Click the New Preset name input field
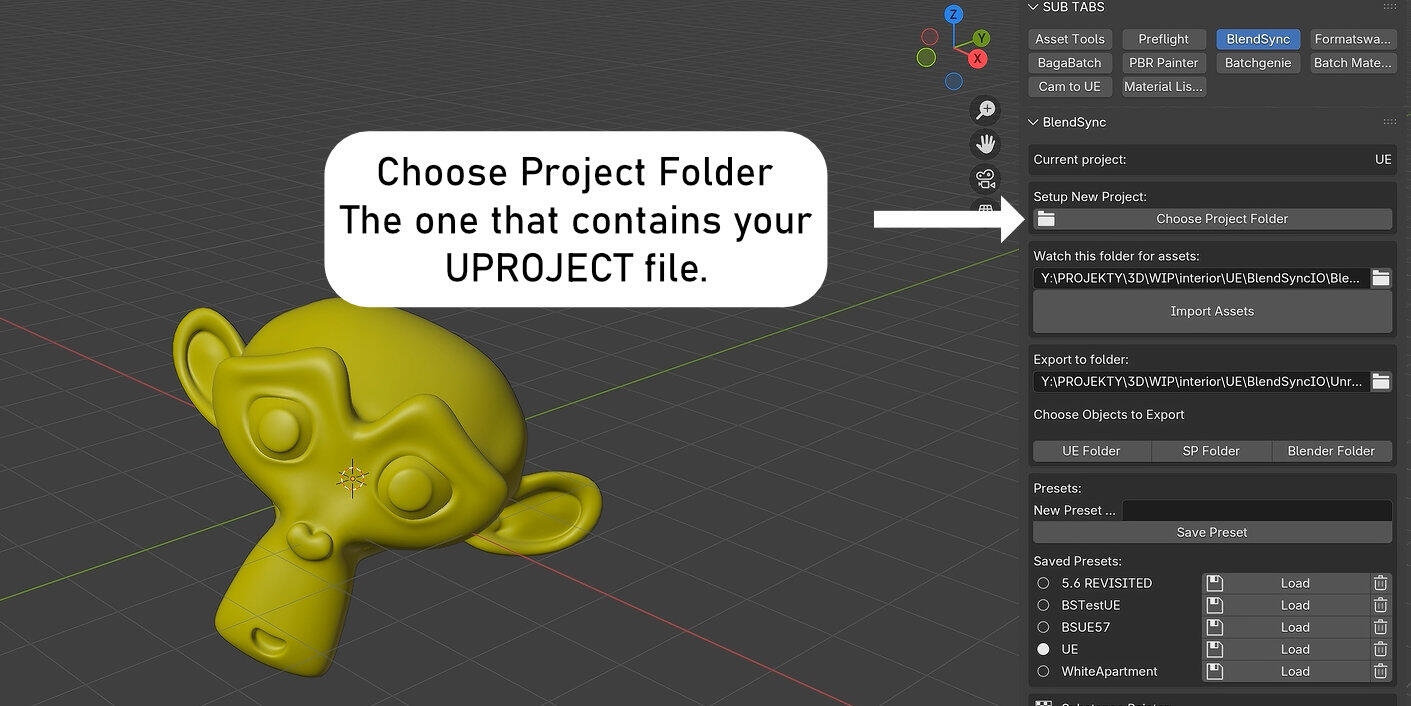Screen dimensions: 1411x706 coord(1256,510)
